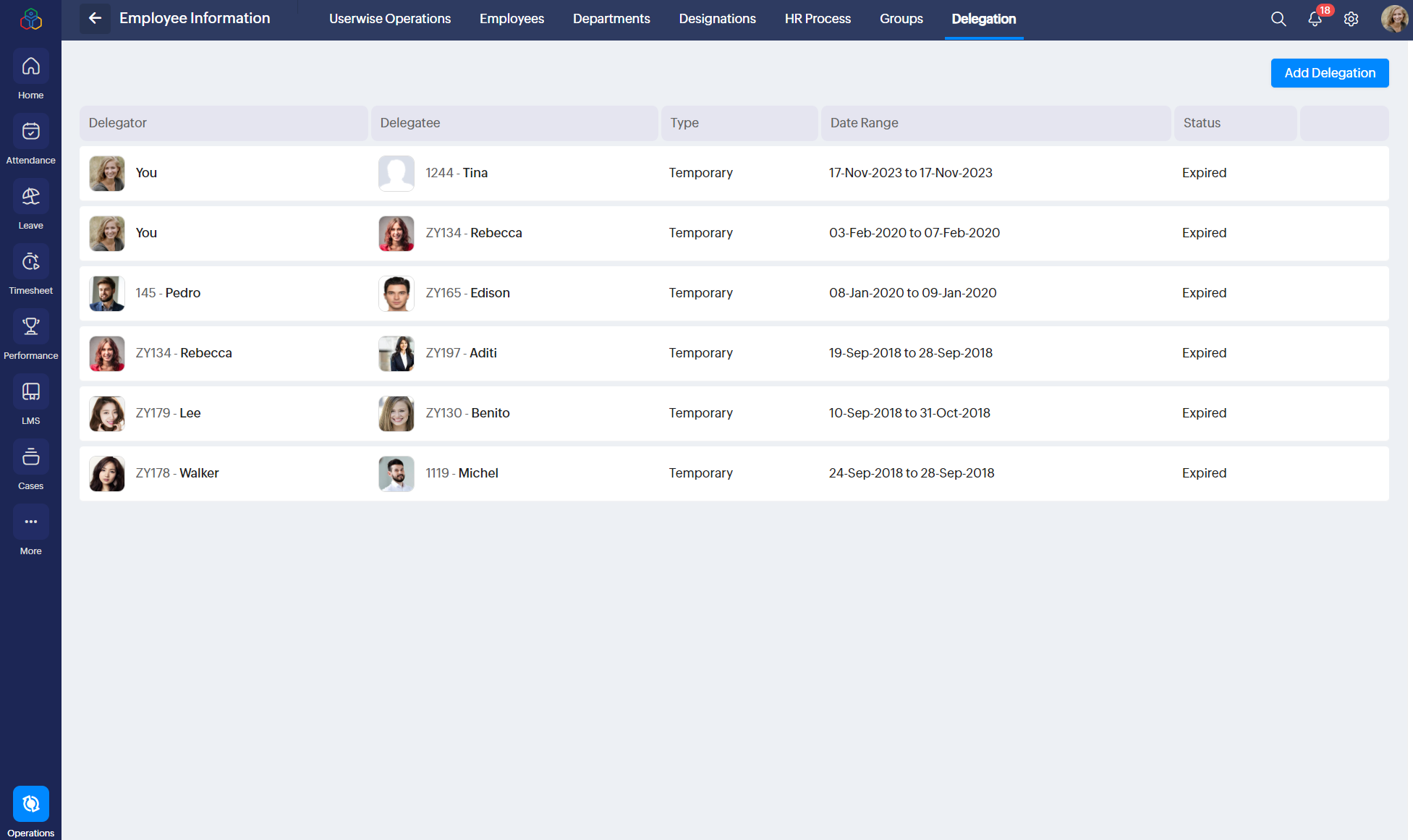Open the notifications bell with 18 badge

click(1315, 19)
